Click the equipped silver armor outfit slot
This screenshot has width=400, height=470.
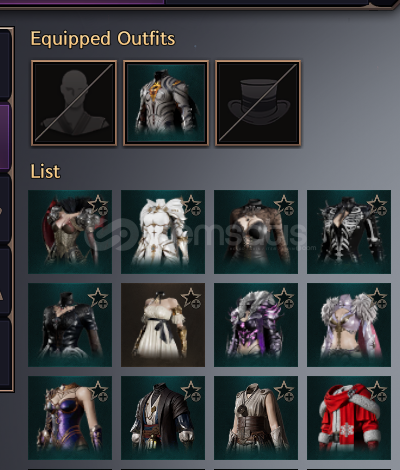166,103
